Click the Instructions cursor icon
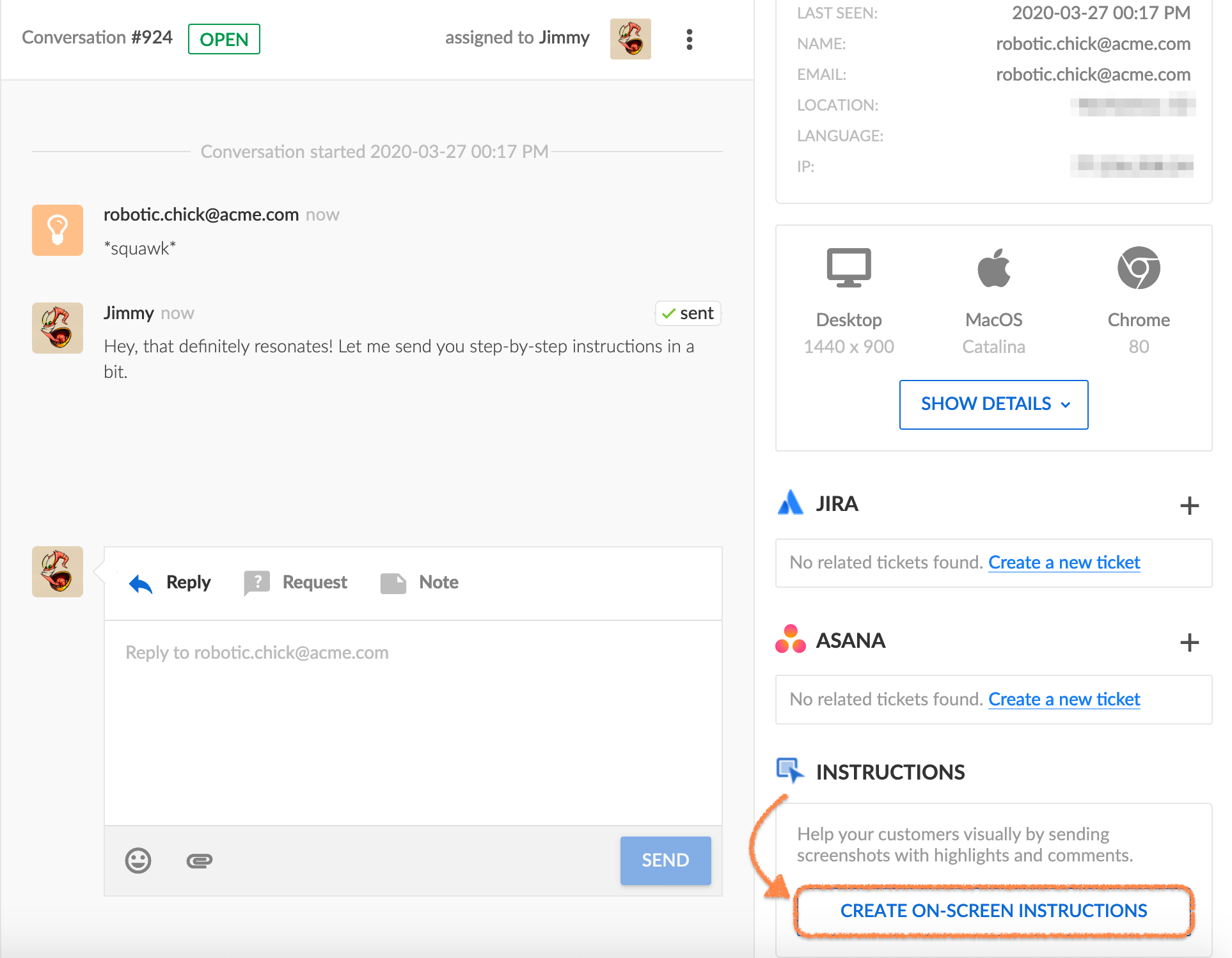The height and width of the screenshot is (958, 1232). [x=790, y=771]
